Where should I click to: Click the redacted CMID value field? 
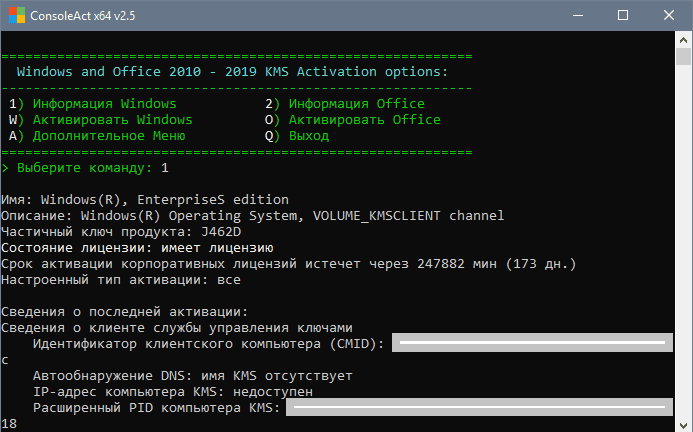pyautogui.click(x=531, y=343)
